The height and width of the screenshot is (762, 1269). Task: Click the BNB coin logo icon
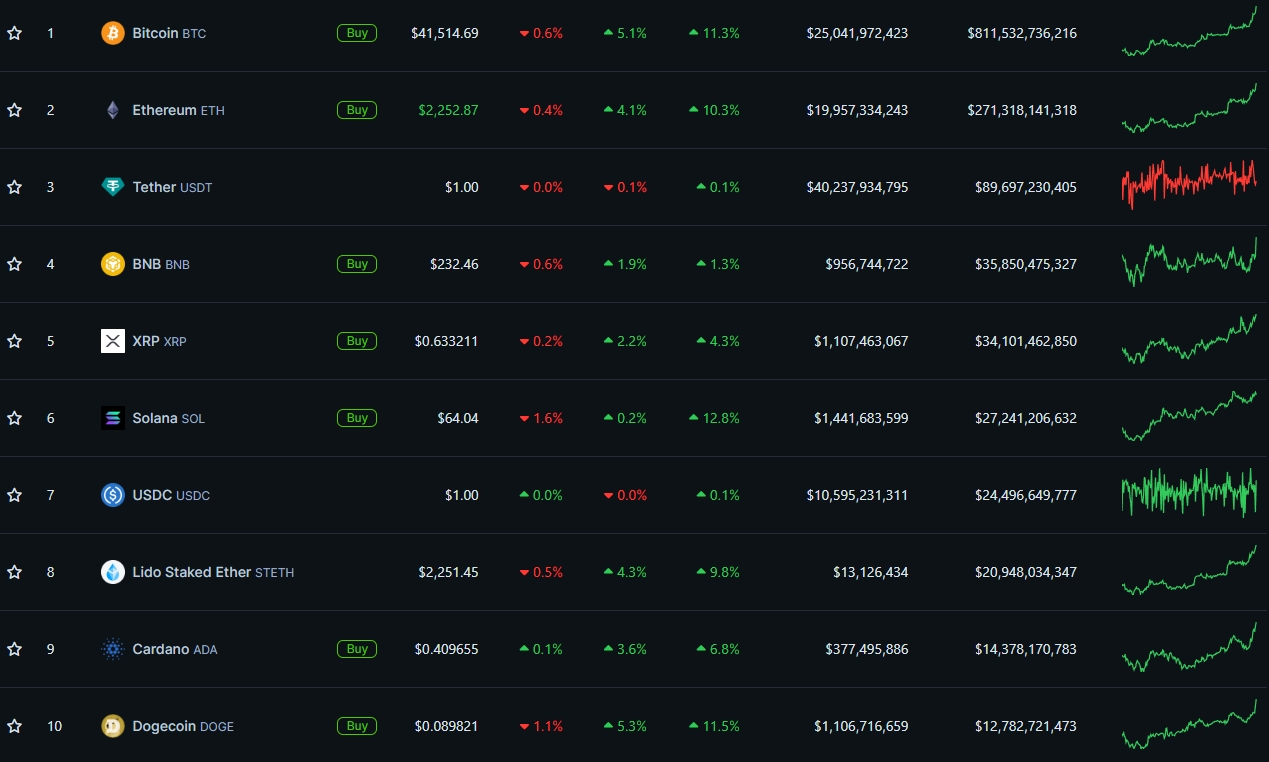(113, 264)
